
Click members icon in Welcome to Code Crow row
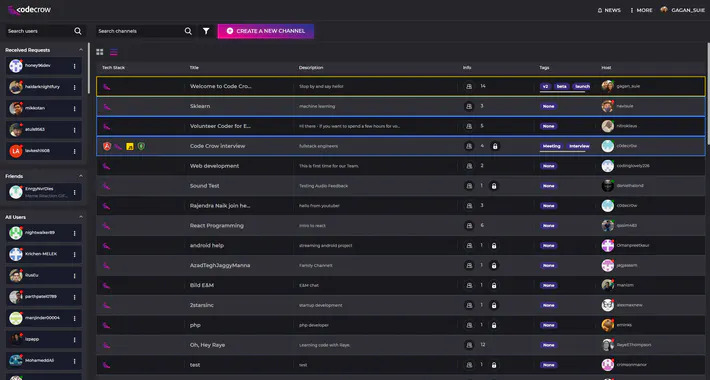[x=469, y=86]
